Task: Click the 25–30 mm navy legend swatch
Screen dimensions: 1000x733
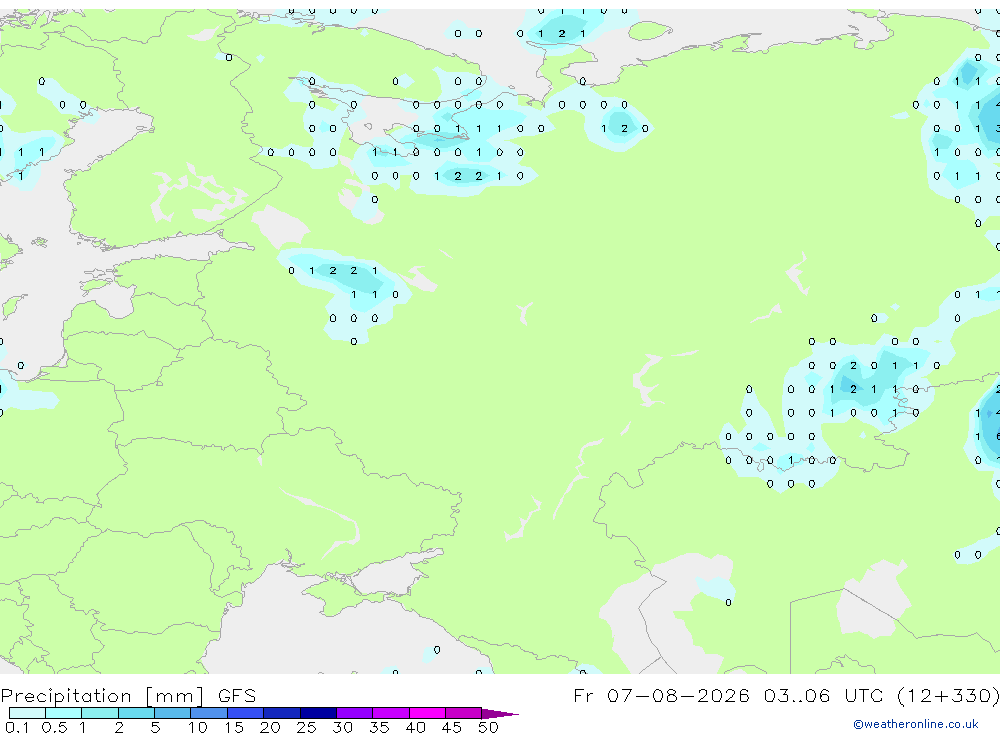Action: (318, 713)
